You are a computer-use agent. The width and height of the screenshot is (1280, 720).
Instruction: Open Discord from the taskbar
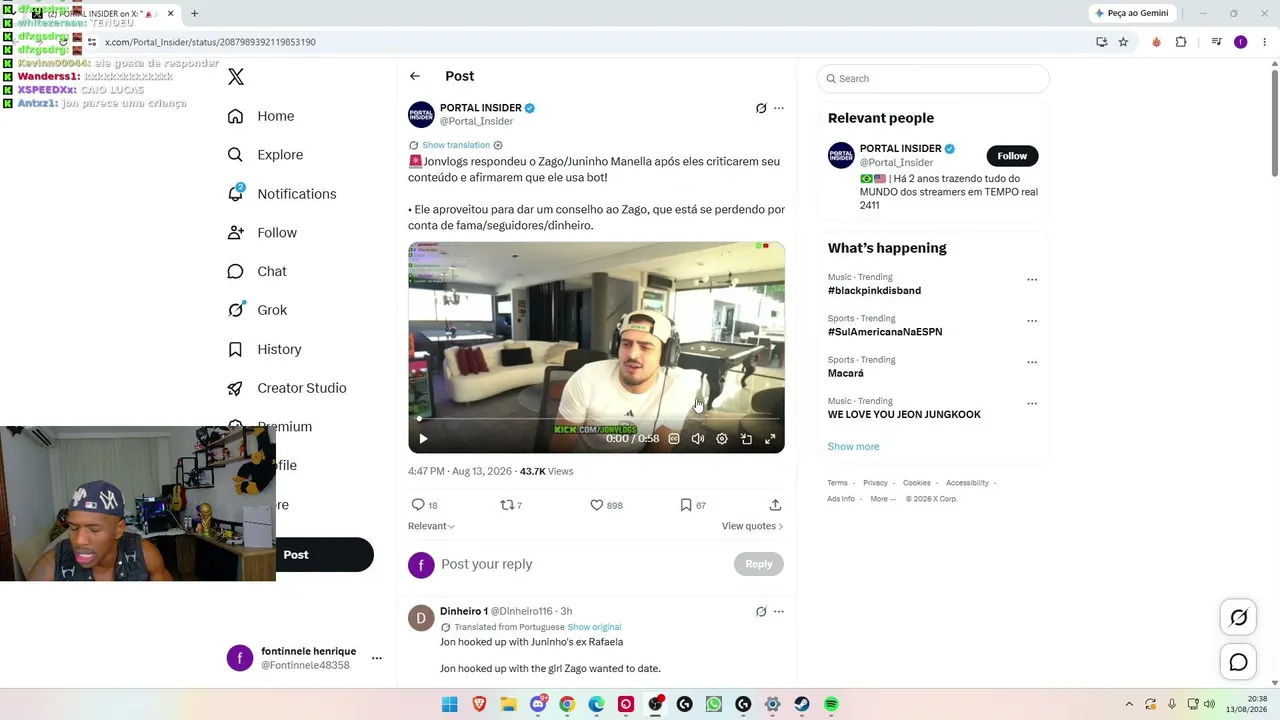[538, 704]
